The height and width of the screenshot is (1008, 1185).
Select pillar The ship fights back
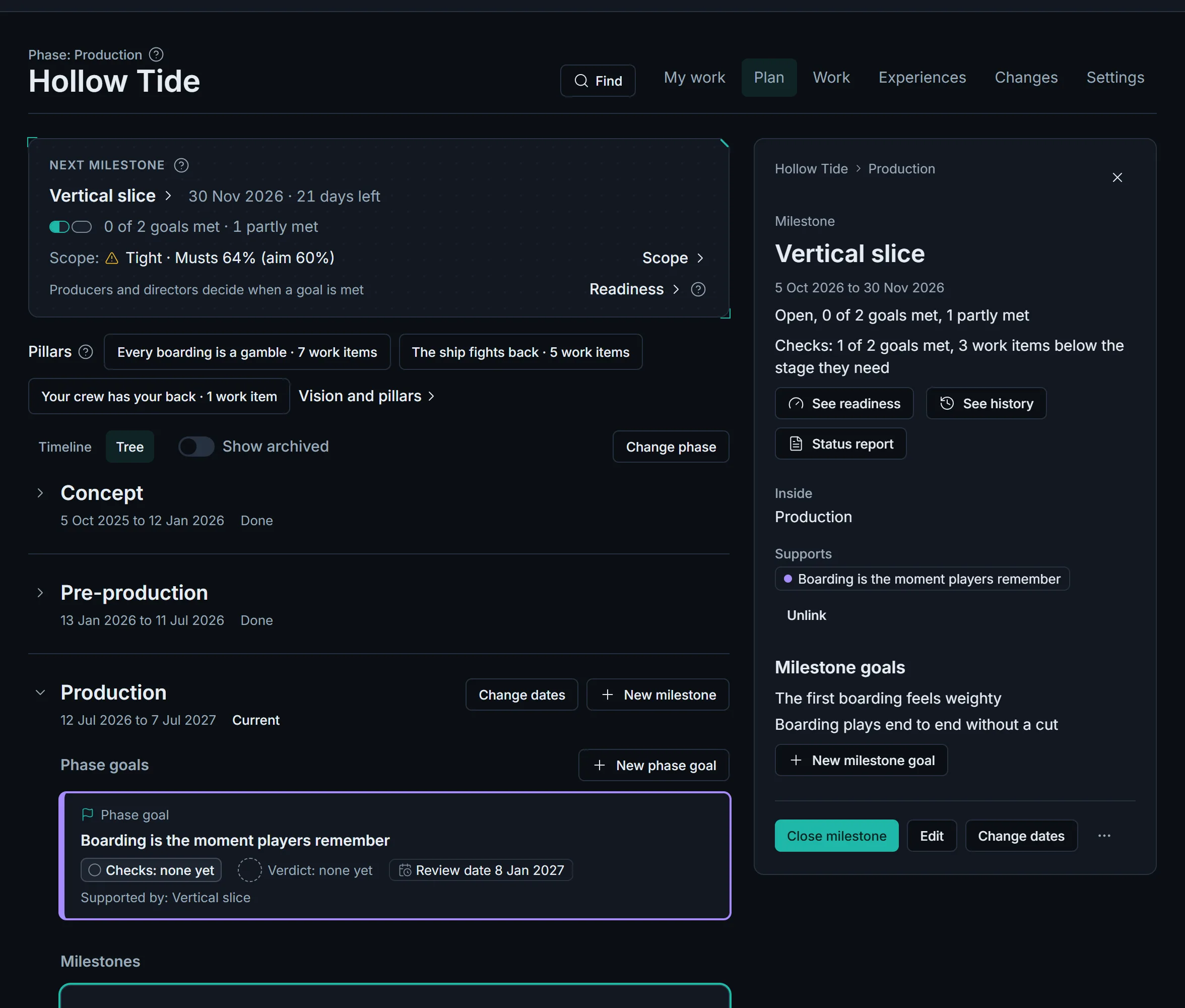pos(520,352)
